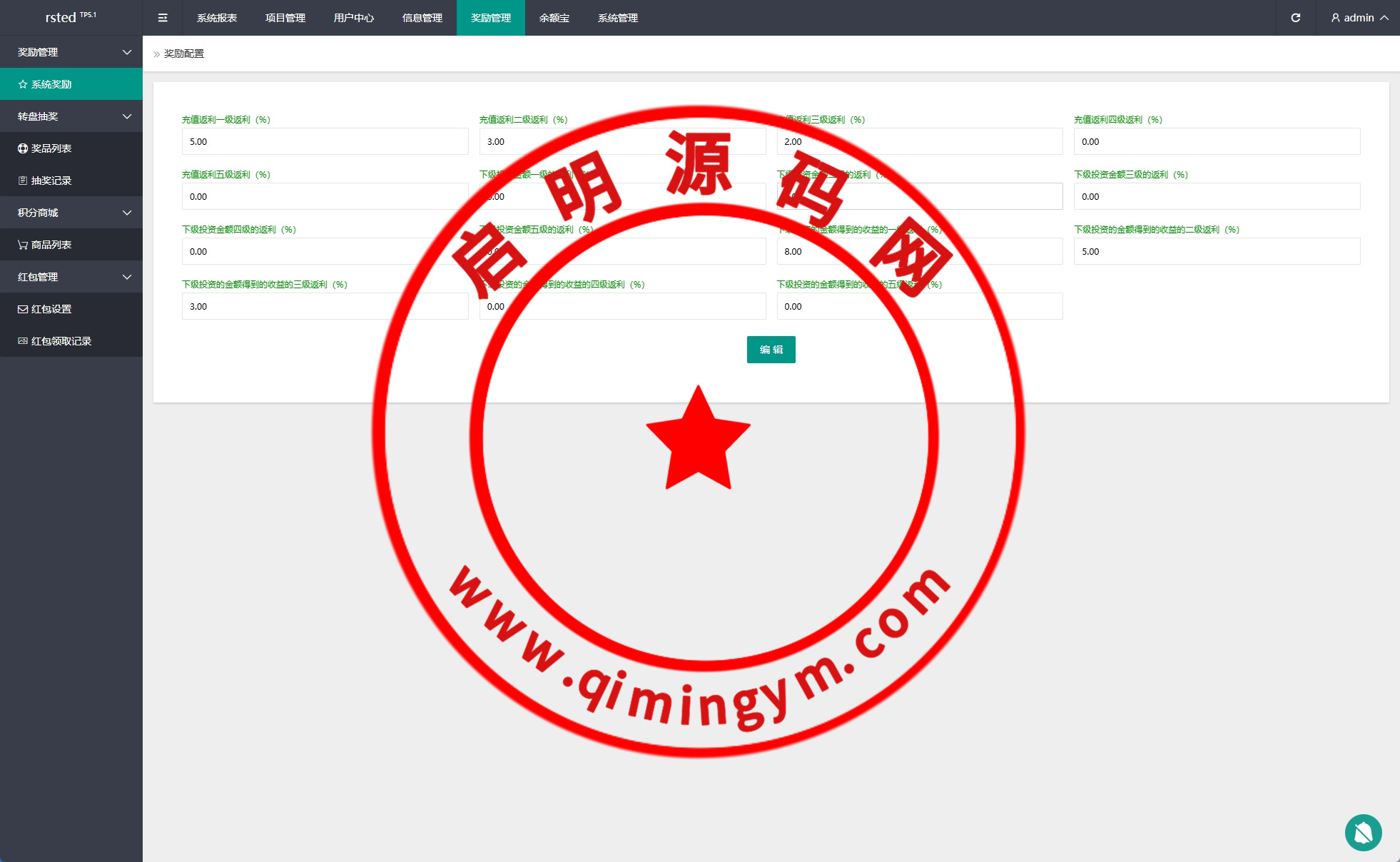Click the 充值返利一级返利 input field
1400x862 pixels.
[x=325, y=141]
